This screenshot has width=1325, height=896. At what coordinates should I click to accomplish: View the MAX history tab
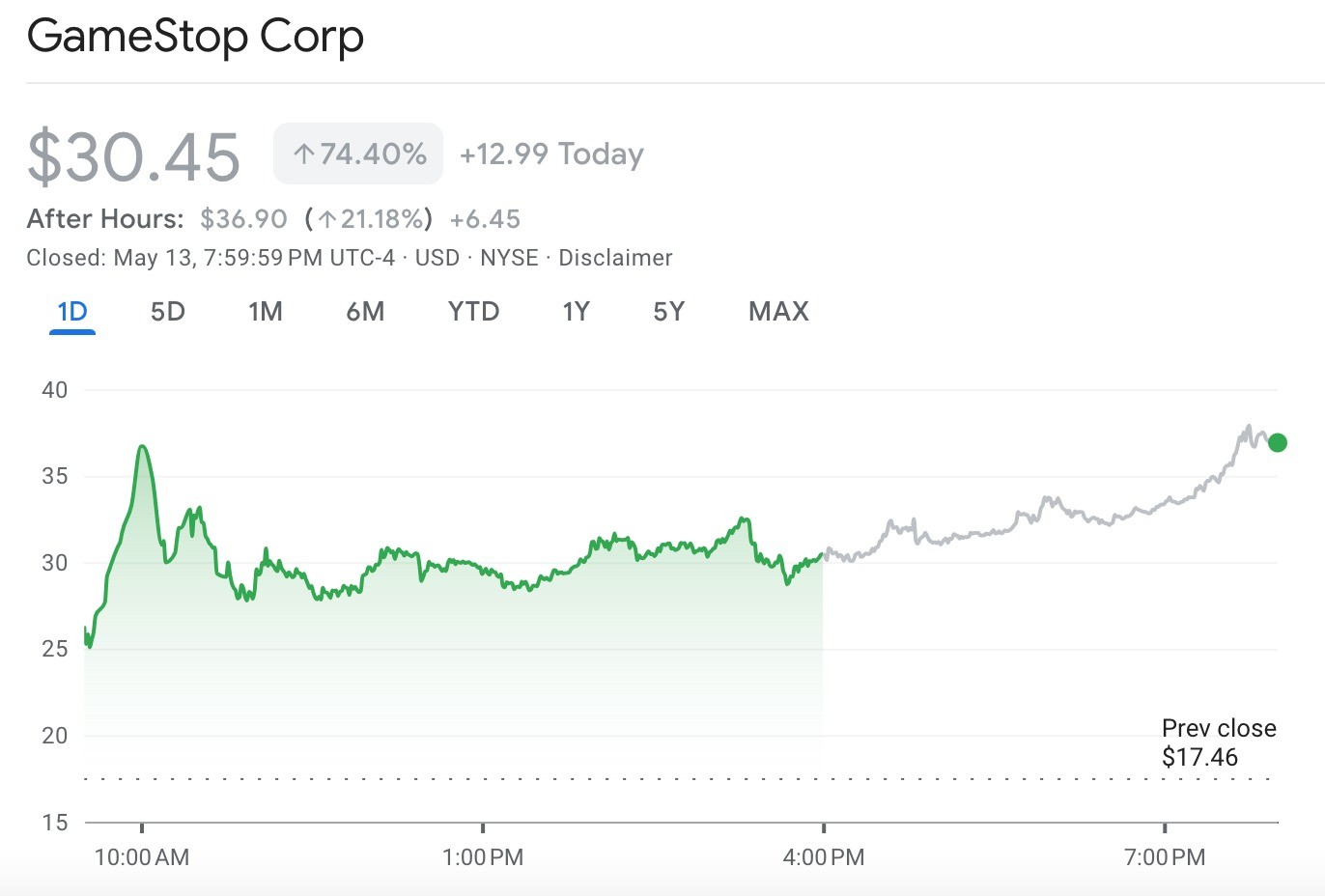[x=778, y=312]
